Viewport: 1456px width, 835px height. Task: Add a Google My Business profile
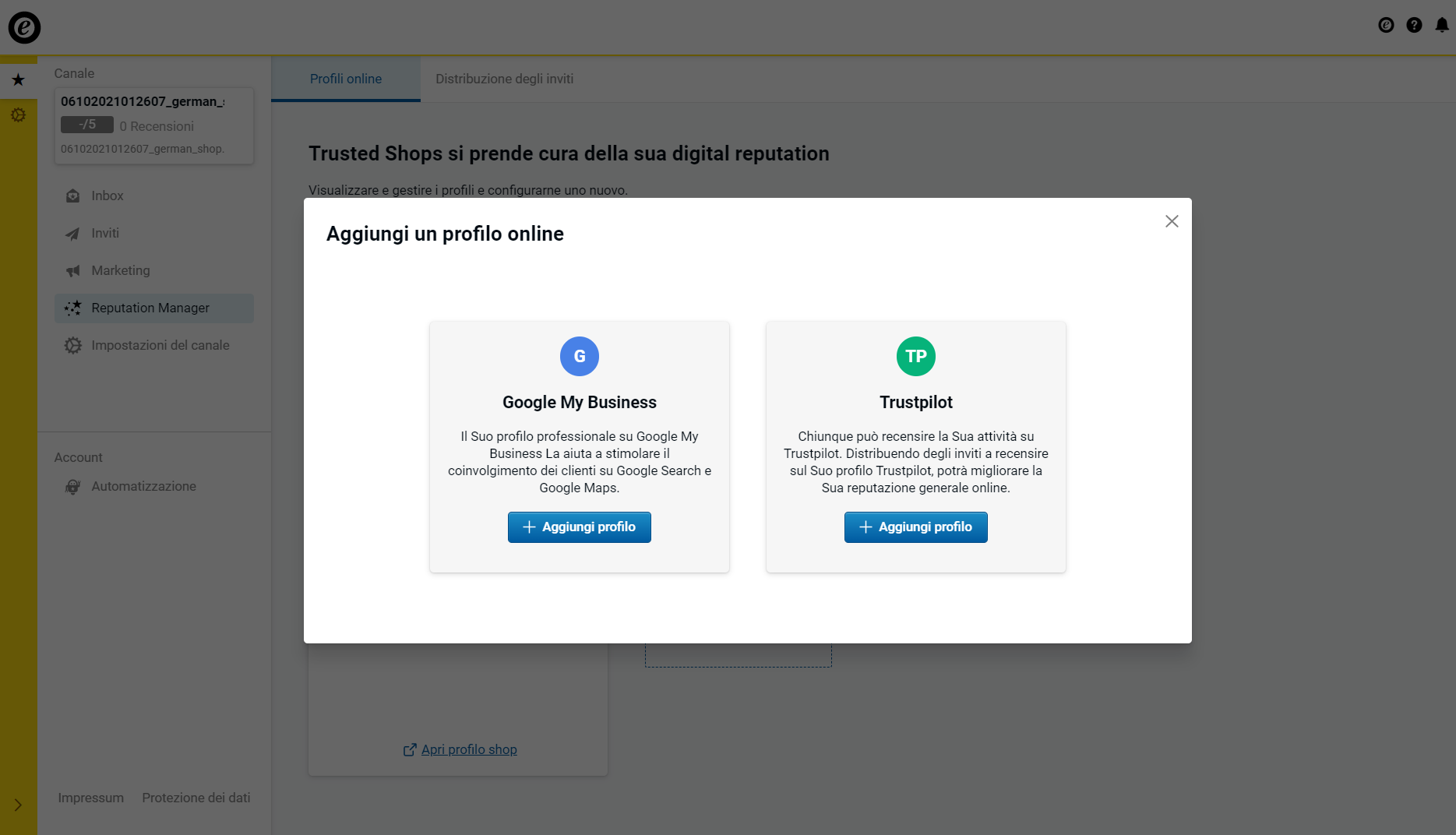[579, 527]
